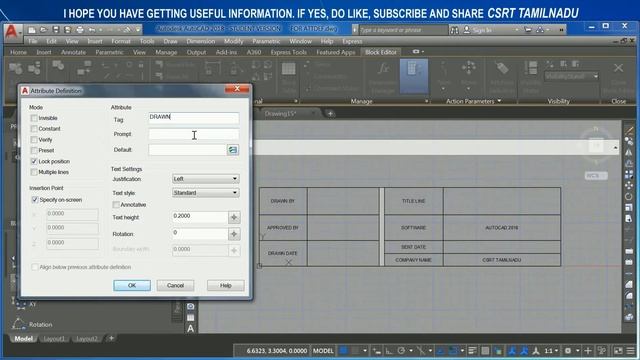Viewport: 640px width, 360px height.
Task: Check the Constant mode option
Action: pos(34,129)
